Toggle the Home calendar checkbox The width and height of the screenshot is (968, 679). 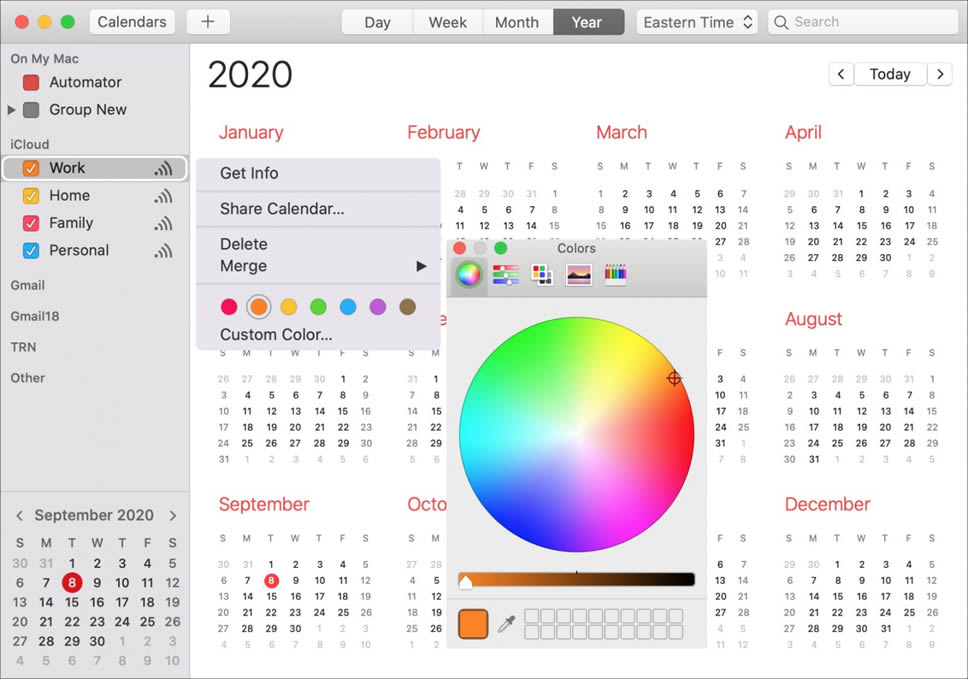pos(31,196)
